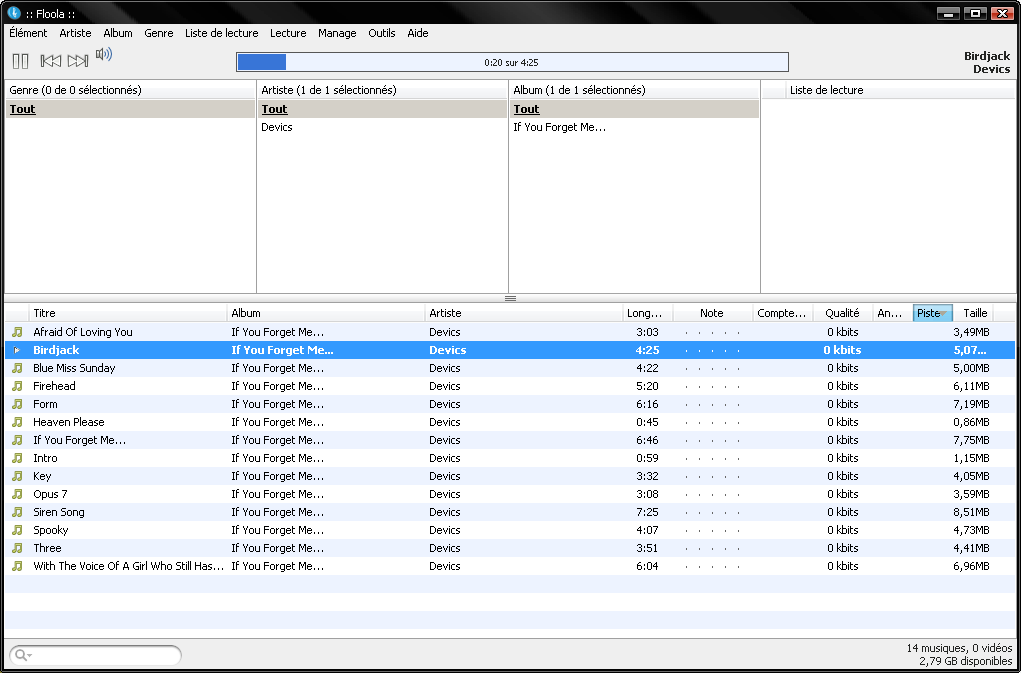This screenshot has height=673, width=1021.
Task: Open the Artiste menu
Action: 75,33
